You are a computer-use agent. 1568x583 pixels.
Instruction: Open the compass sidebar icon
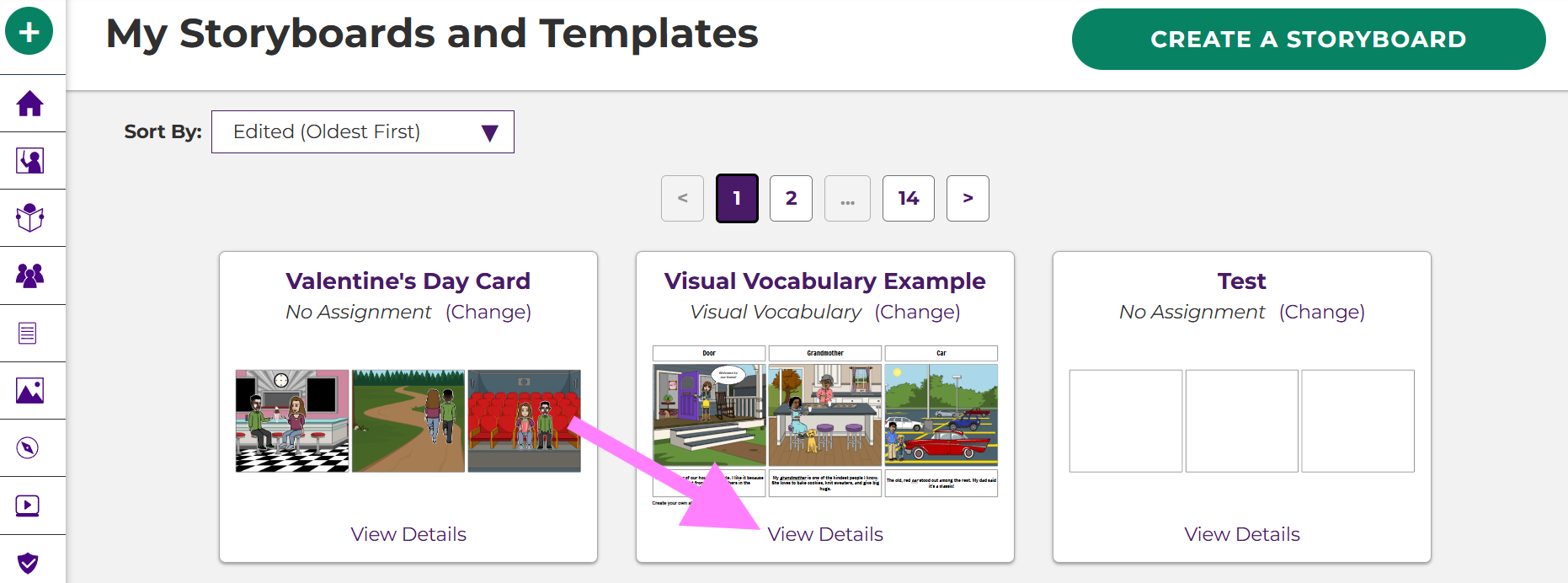(28, 447)
